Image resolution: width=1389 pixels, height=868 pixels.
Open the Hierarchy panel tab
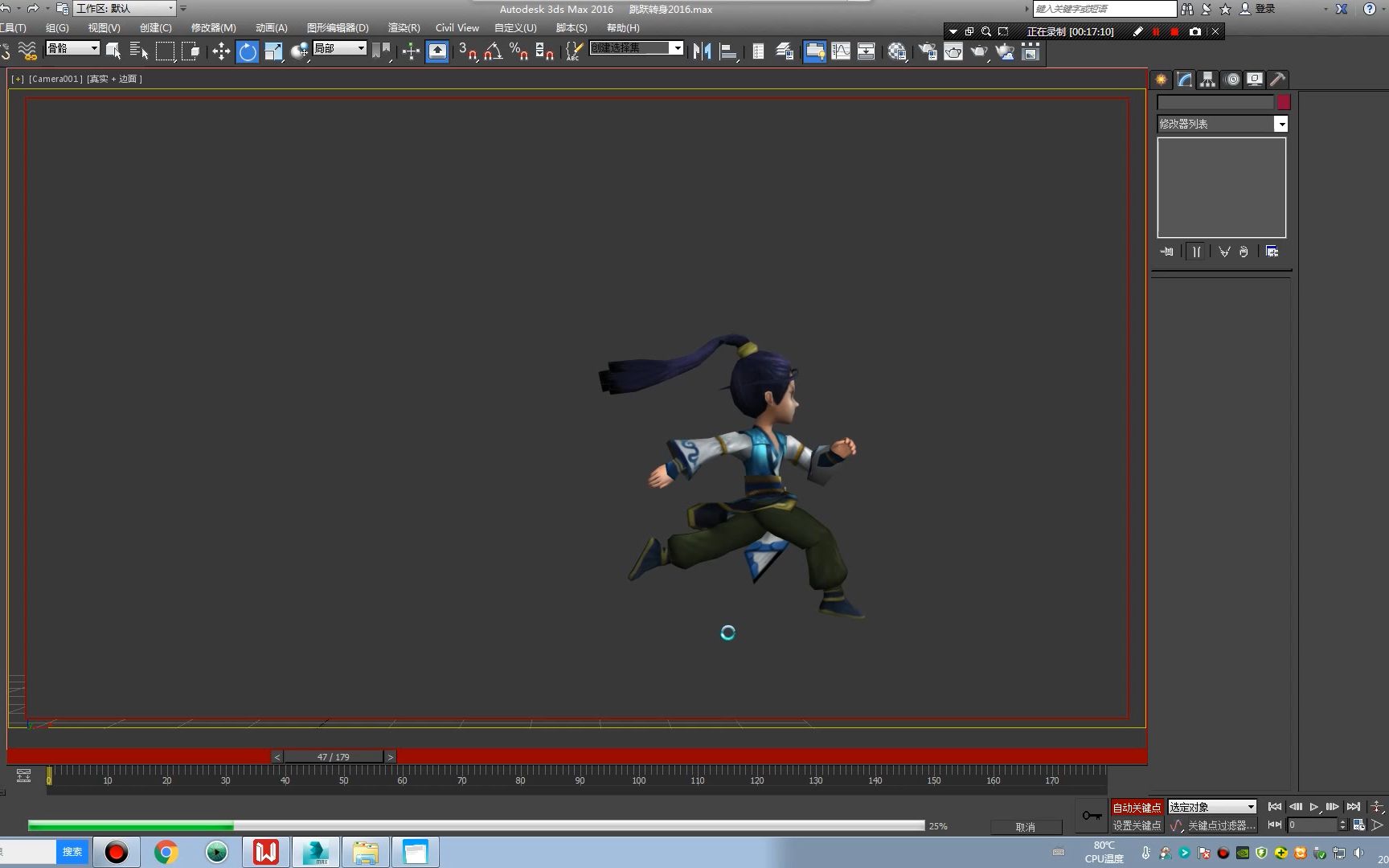(1207, 80)
